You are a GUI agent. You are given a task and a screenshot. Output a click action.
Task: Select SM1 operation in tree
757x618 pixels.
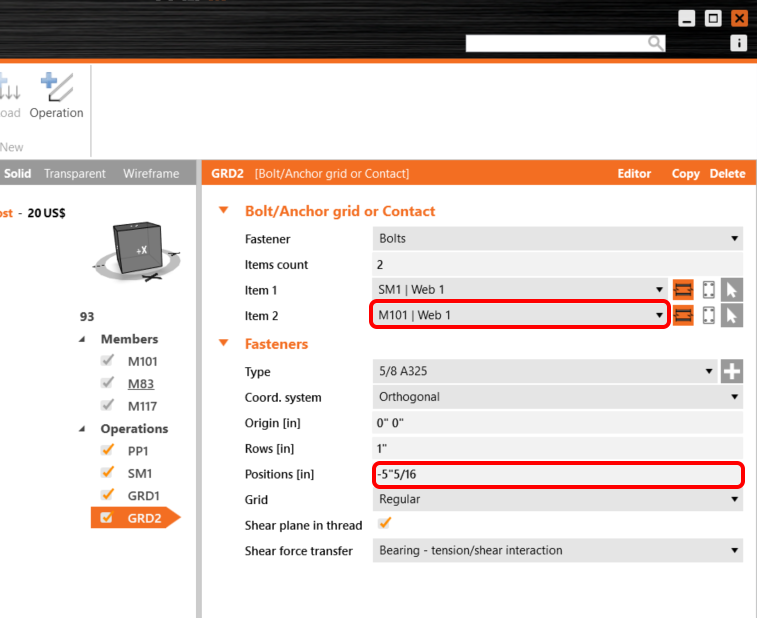[x=140, y=473]
